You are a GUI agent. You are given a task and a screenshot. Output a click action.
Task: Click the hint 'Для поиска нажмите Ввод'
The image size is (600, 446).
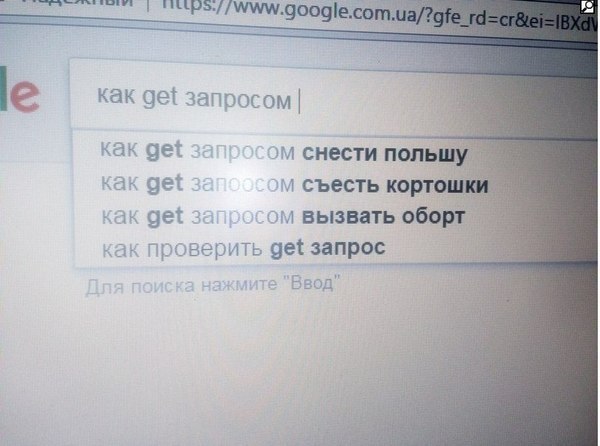213,285
